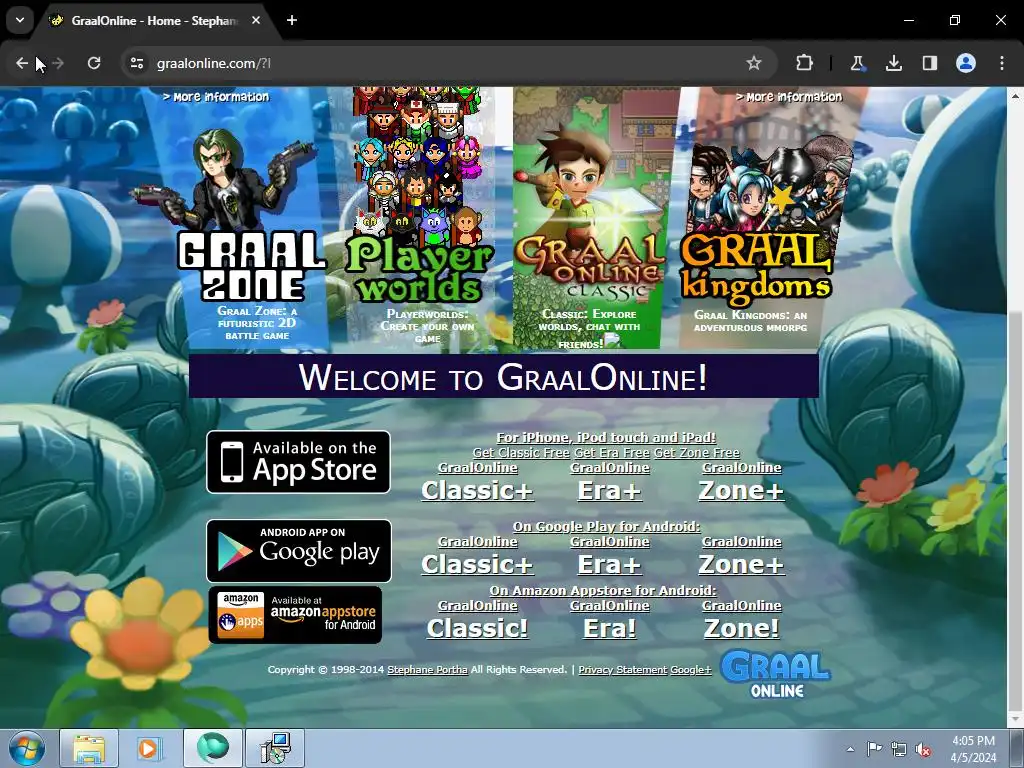
Task: Open Google Play Classic+ link
Action: pyautogui.click(x=477, y=558)
